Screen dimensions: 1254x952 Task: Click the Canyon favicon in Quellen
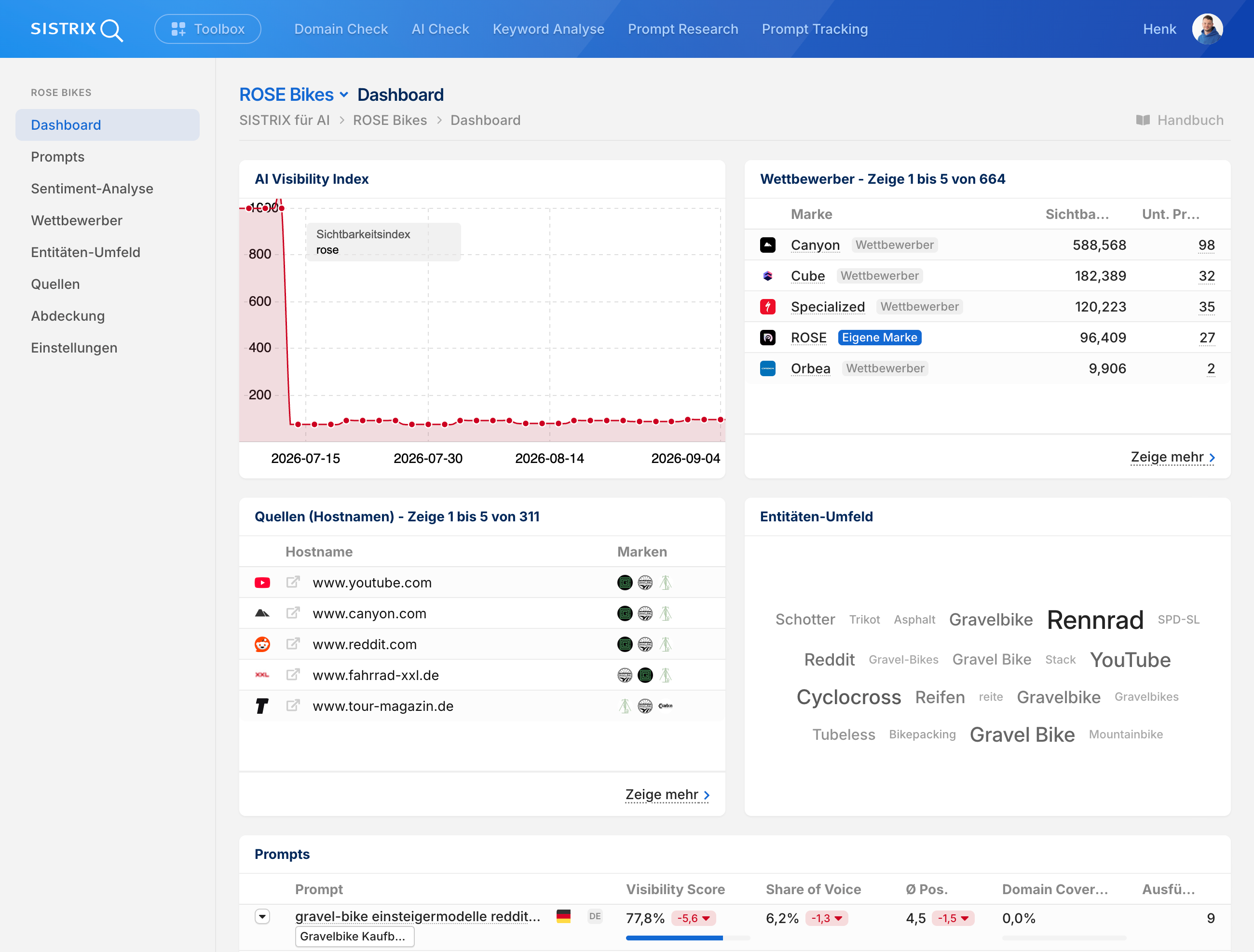click(x=262, y=613)
